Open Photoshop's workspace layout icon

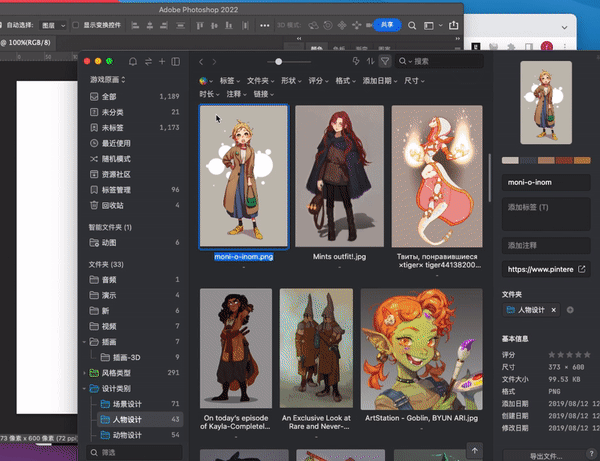pyautogui.click(x=429, y=26)
